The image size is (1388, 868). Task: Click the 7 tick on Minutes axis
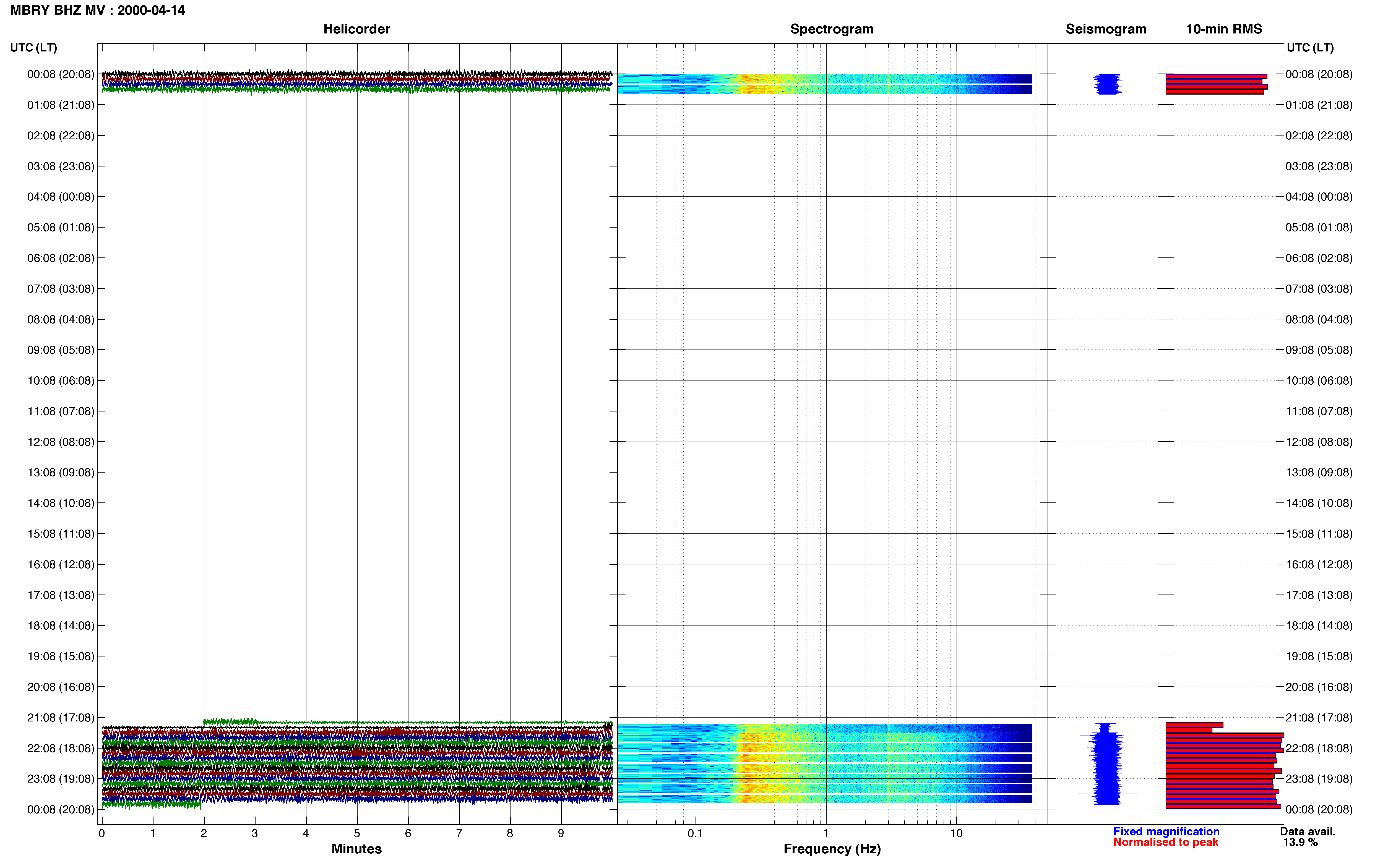click(459, 833)
